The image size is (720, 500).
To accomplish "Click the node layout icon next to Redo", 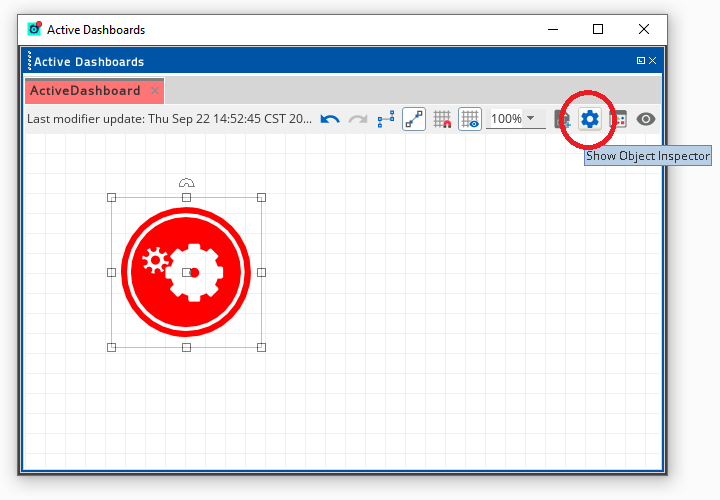I will coord(386,119).
